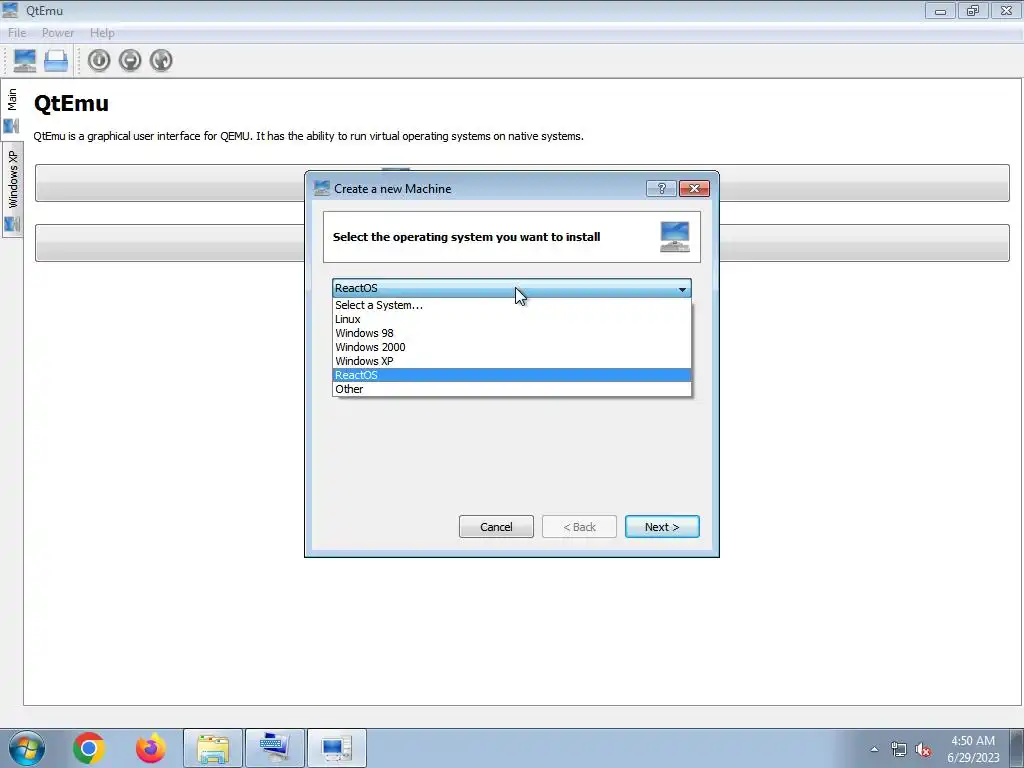Choose Windows 98 from the list
1024x768 pixels.
[511, 333]
